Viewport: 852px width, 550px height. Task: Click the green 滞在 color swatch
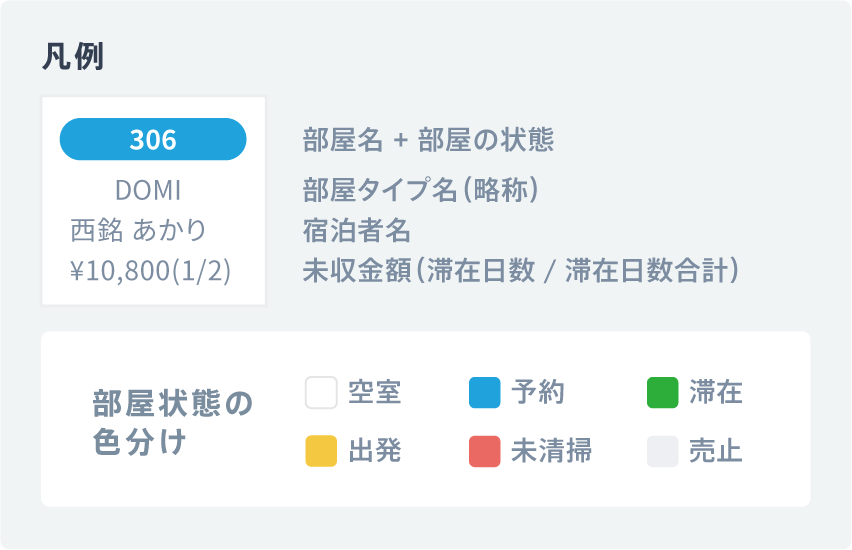662,392
